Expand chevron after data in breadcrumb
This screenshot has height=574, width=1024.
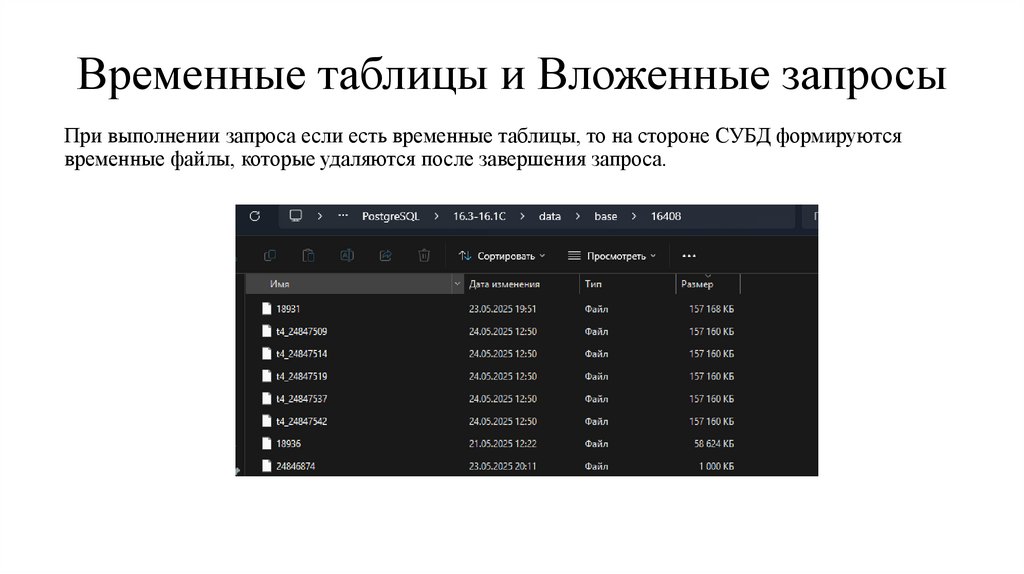tap(577, 216)
